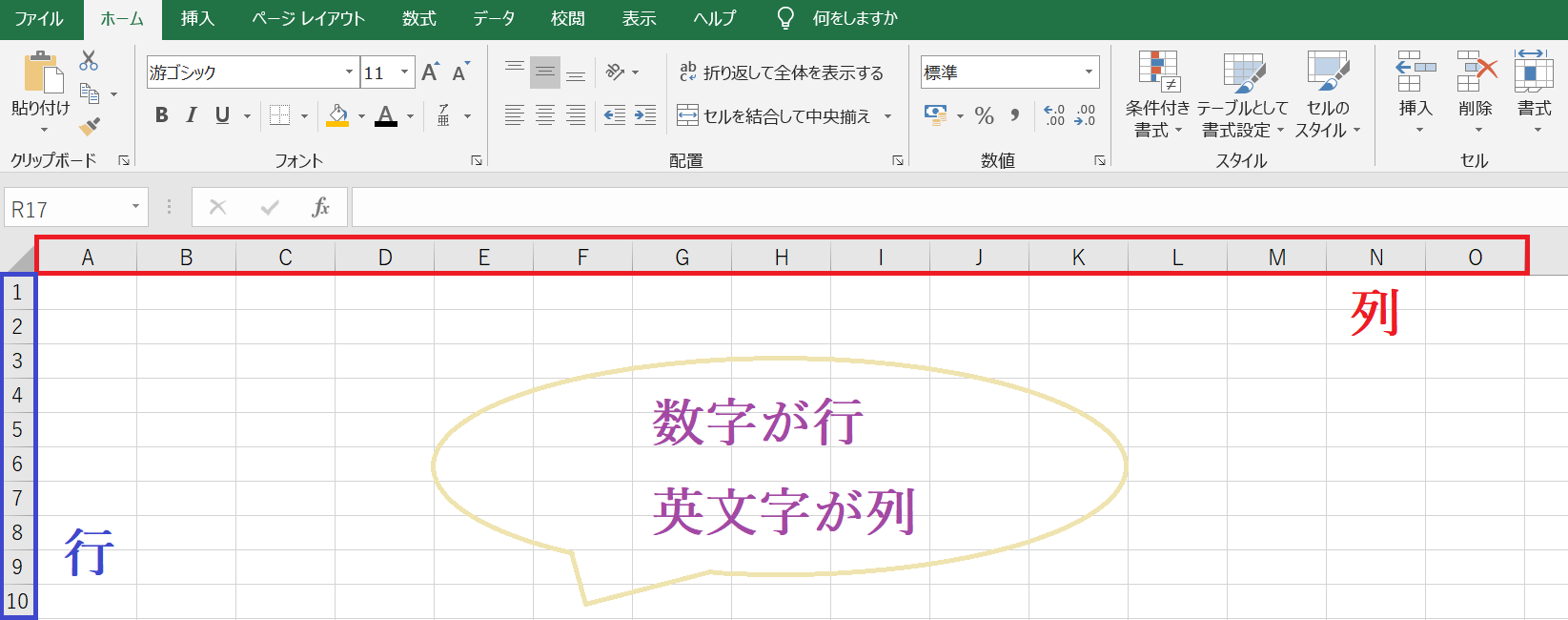Switch to the 挿入 ribbon tab
The image size is (1568, 620).
(197, 18)
